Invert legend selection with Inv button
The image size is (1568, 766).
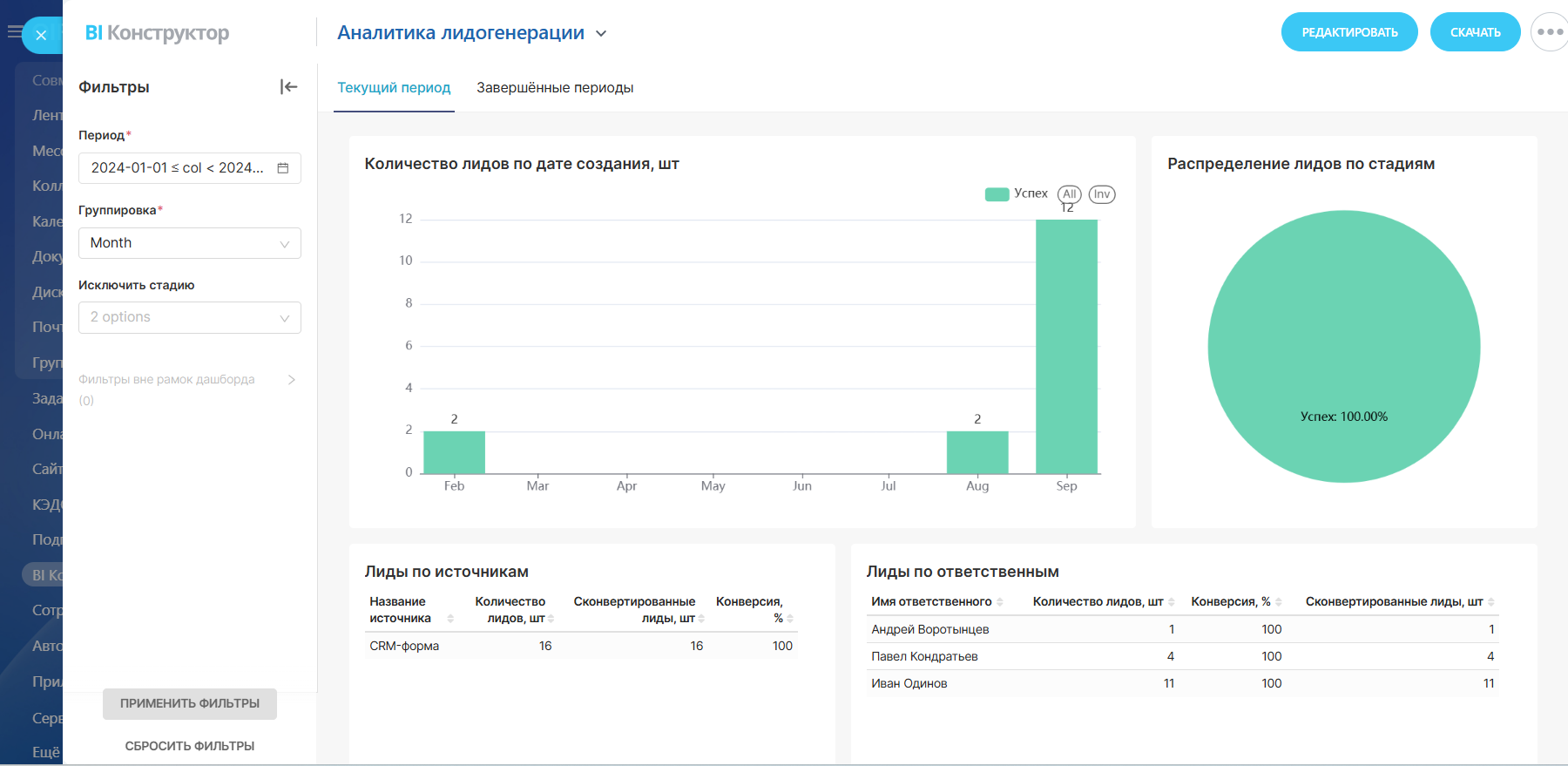(x=1102, y=193)
